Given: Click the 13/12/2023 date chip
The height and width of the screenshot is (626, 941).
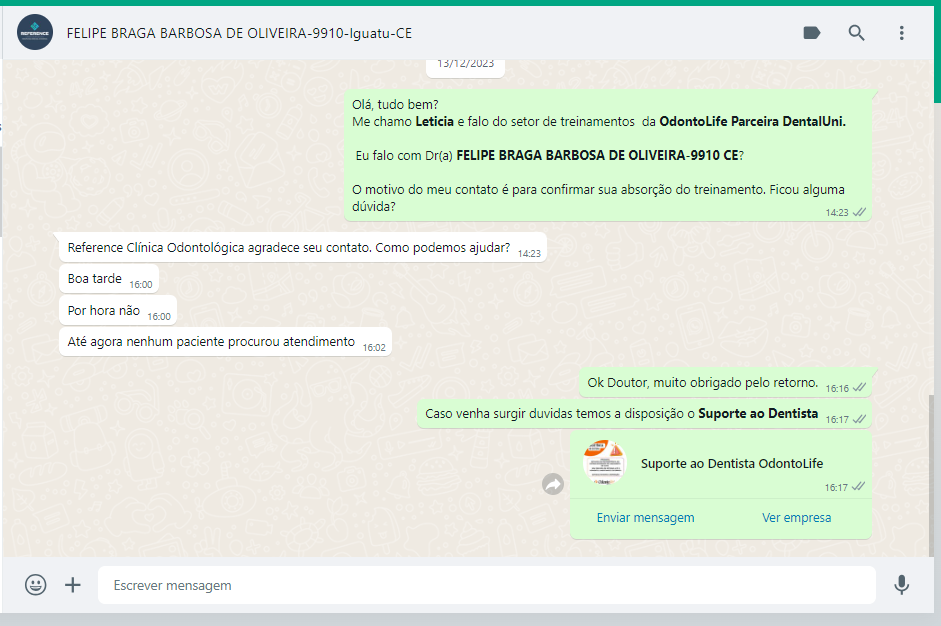Looking at the screenshot, I should (465, 66).
